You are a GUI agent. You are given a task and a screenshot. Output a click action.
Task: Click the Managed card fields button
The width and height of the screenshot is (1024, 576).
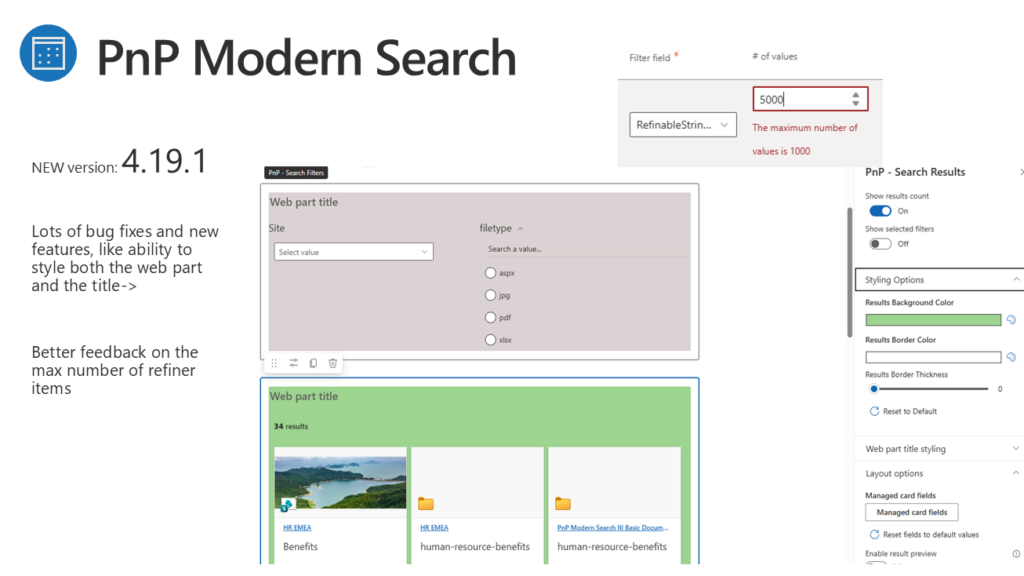pyautogui.click(x=912, y=512)
